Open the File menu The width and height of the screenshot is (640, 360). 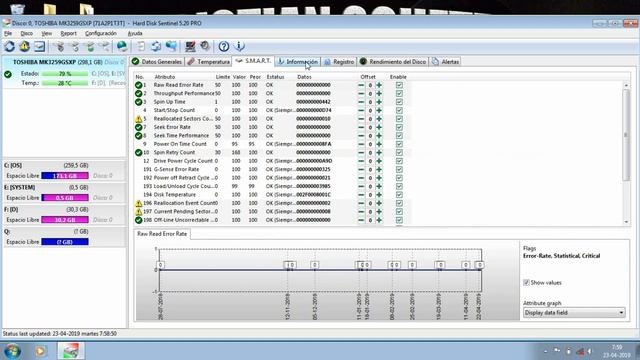[x=8, y=33]
